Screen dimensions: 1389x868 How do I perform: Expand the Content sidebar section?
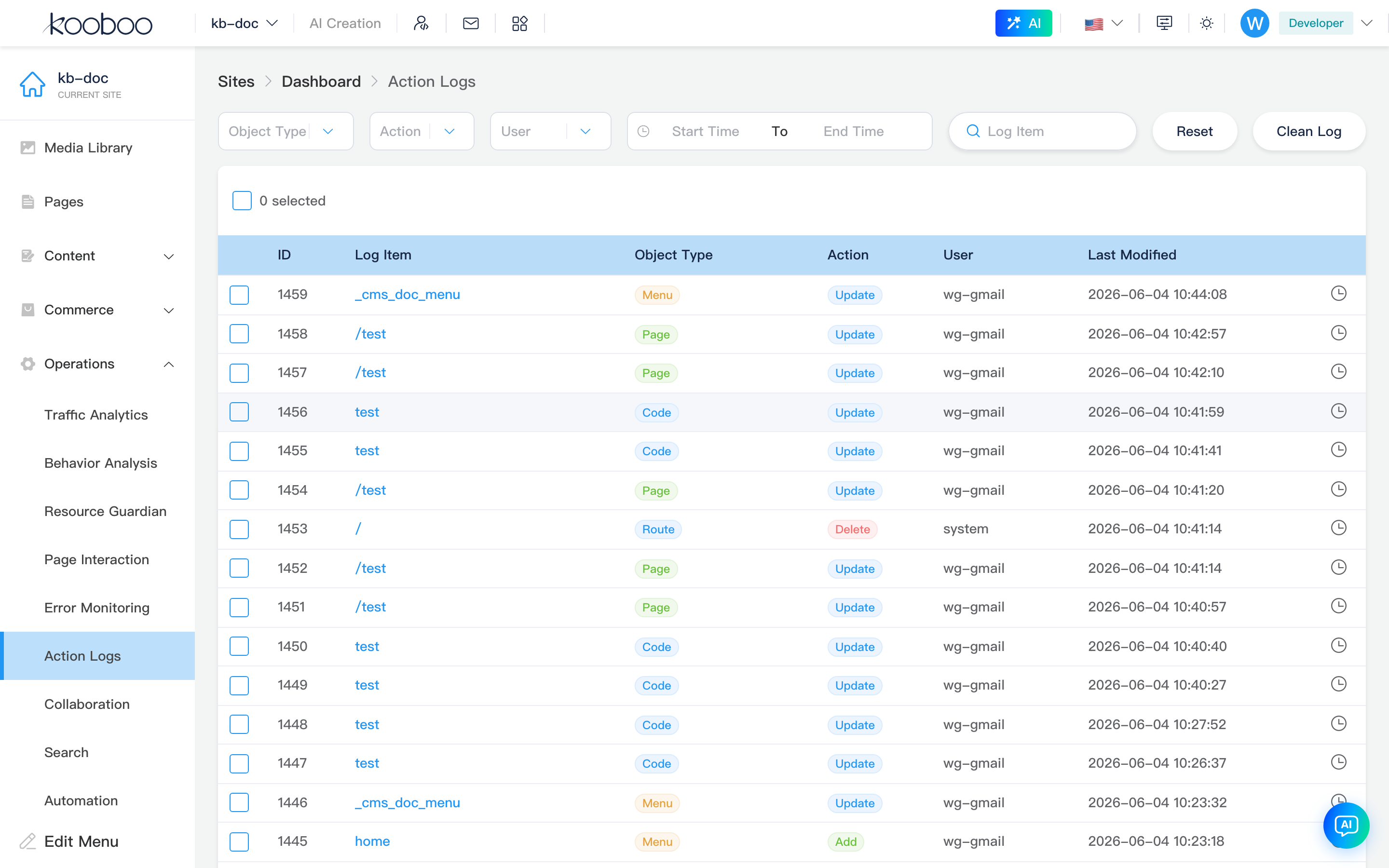[97, 256]
